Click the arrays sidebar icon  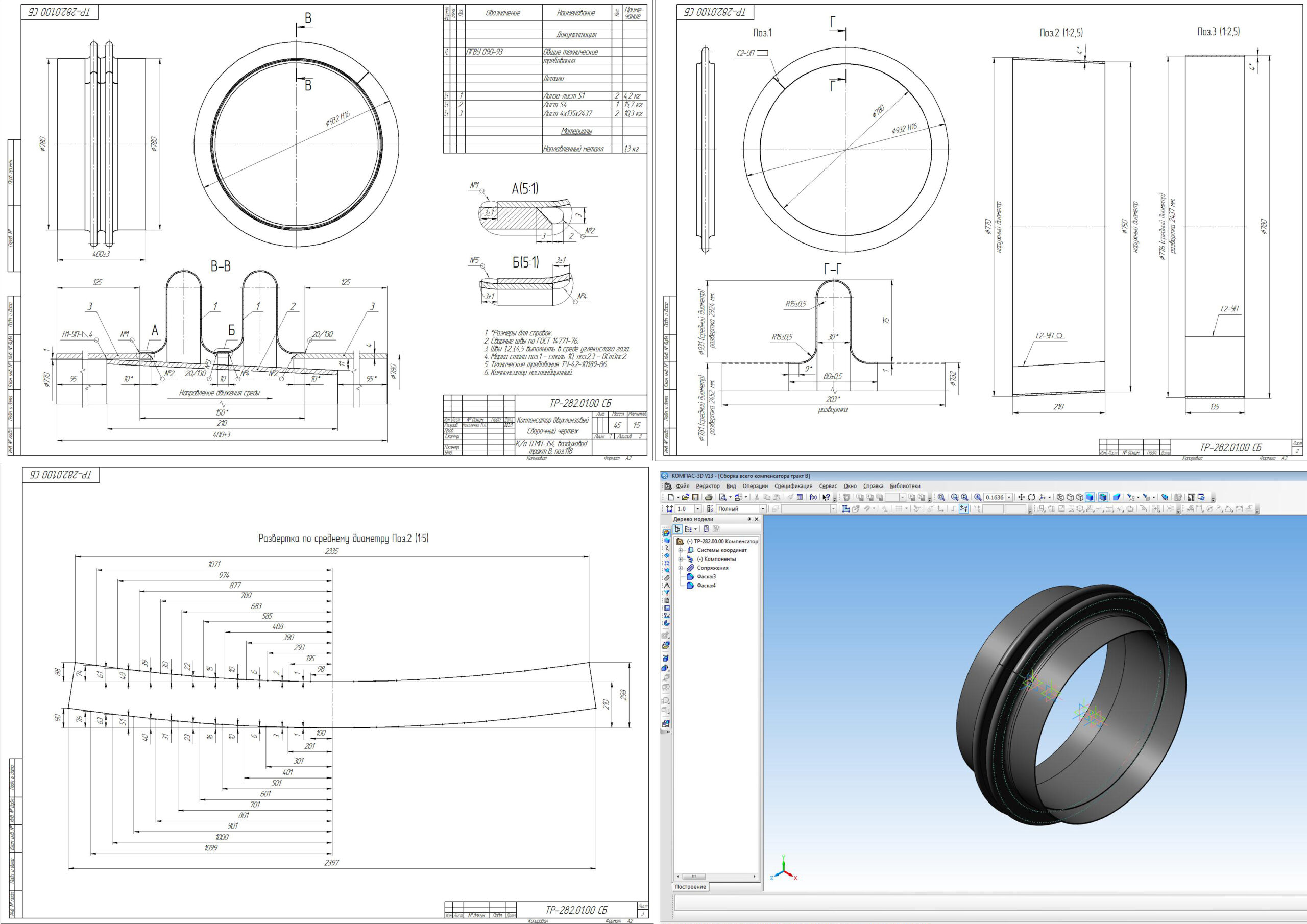(667, 563)
